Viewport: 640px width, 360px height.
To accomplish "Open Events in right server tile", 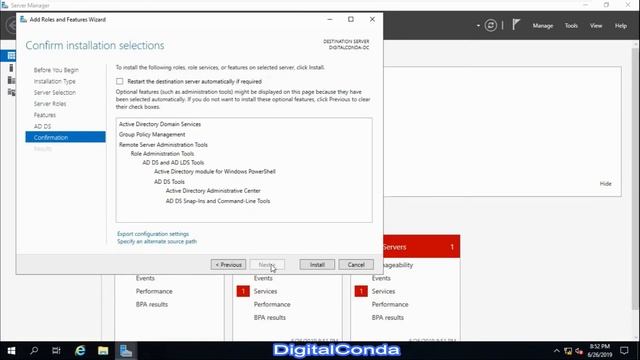I will click(381, 278).
